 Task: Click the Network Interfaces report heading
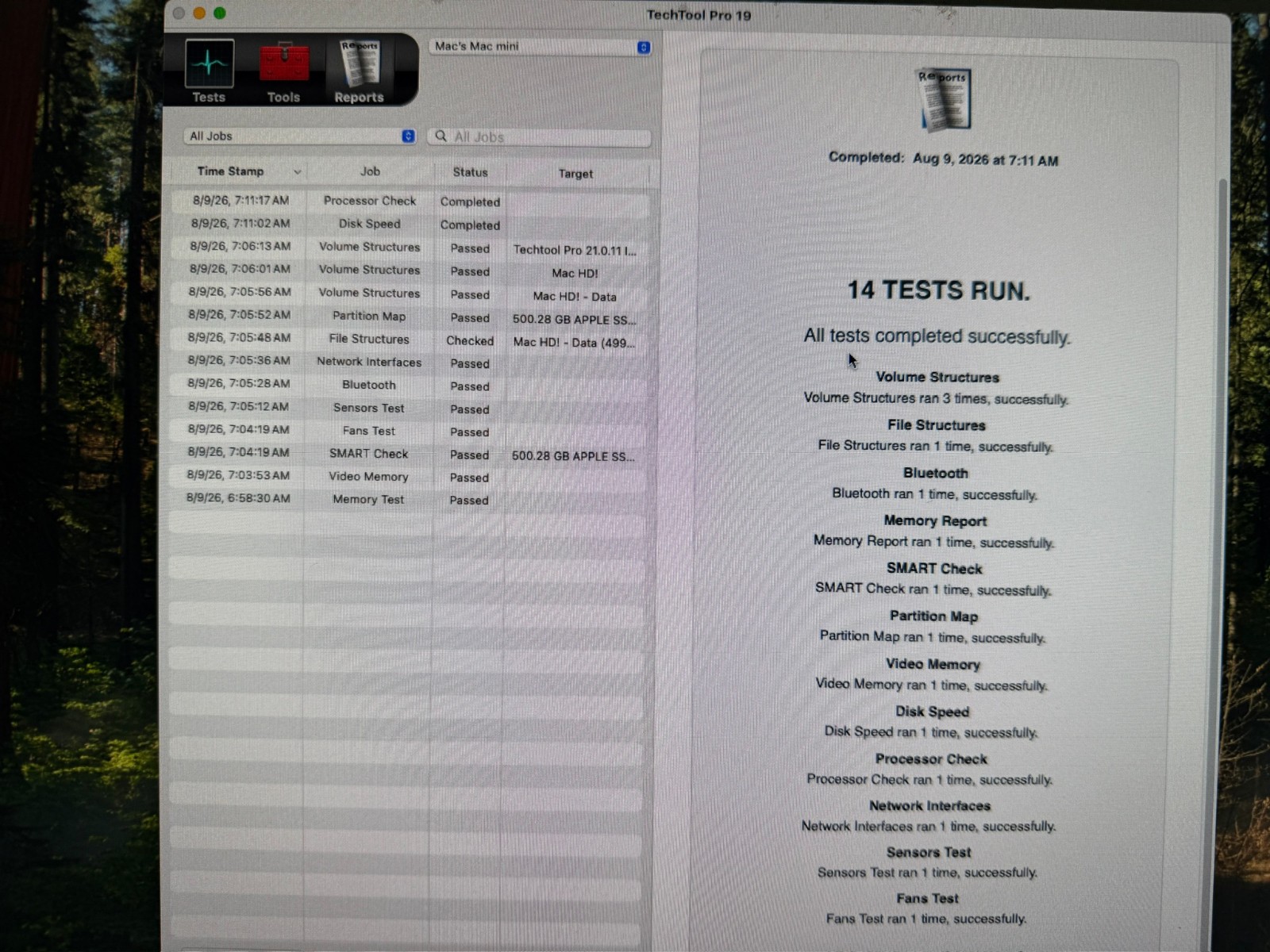[x=929, y=806]
